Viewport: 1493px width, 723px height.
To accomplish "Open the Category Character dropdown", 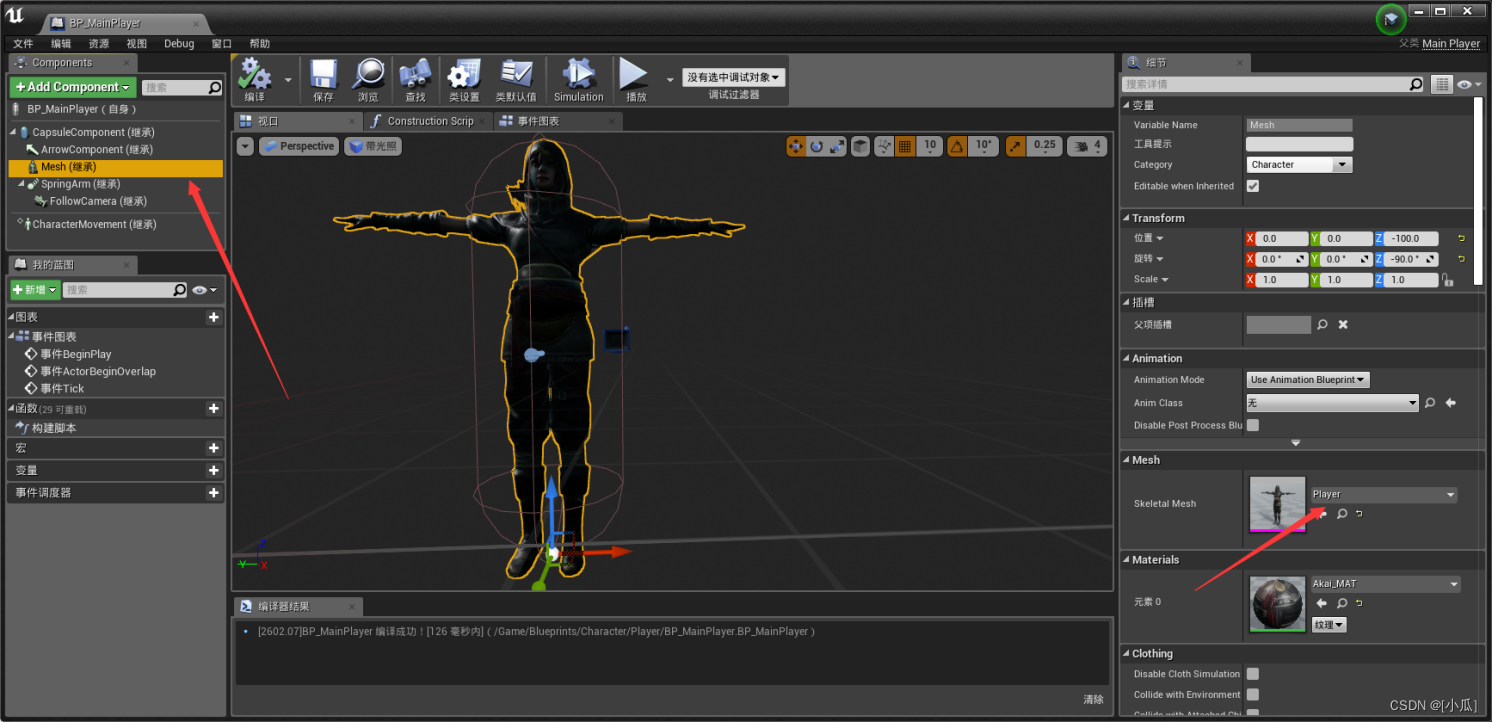I will coord(1299,165).
